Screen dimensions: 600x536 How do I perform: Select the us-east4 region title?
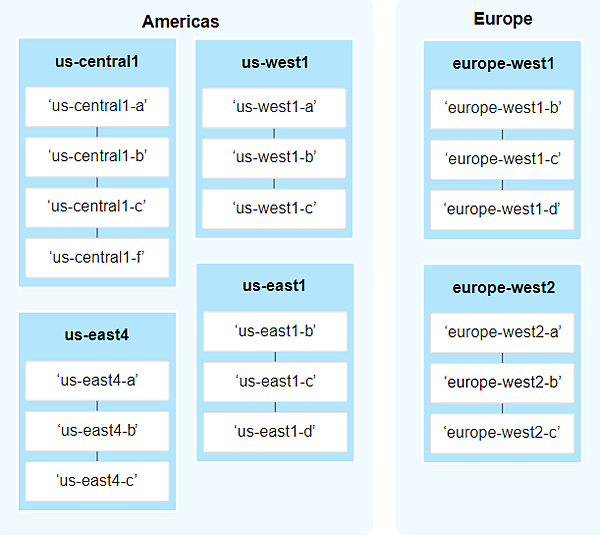97,335
